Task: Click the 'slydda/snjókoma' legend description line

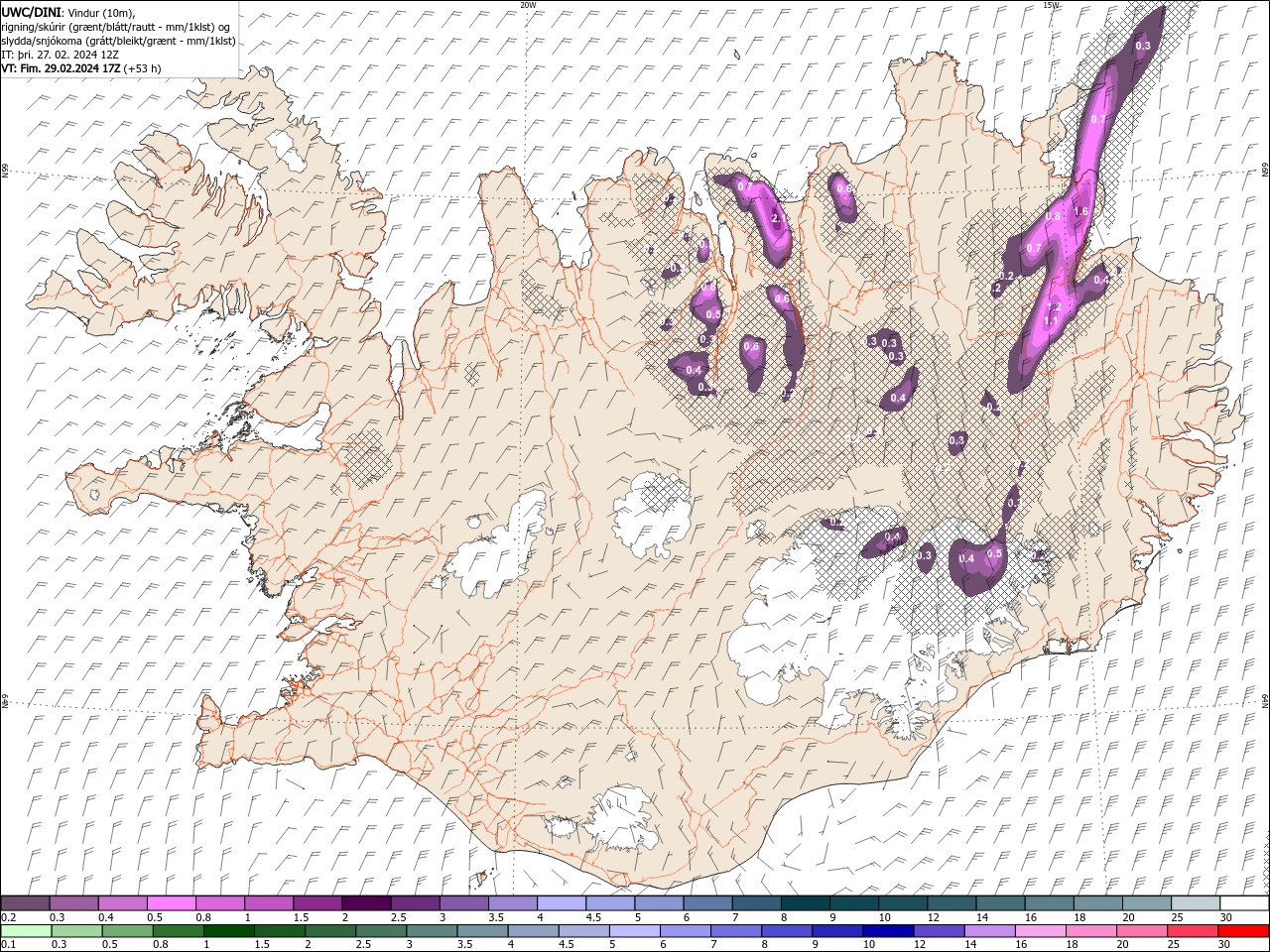Action: click(x=118, y=41)
